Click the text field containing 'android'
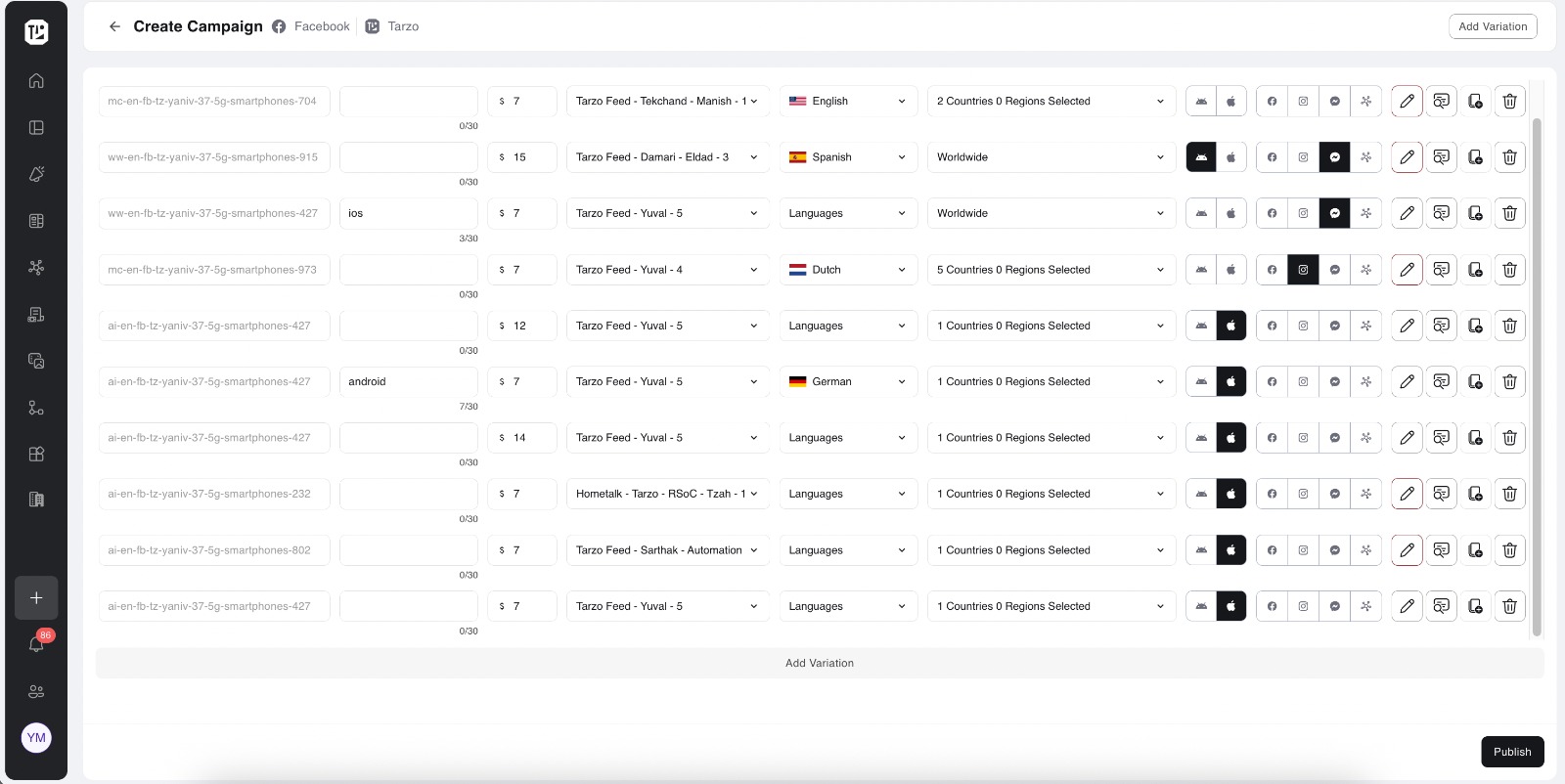1565x784 pixels. 408,382
